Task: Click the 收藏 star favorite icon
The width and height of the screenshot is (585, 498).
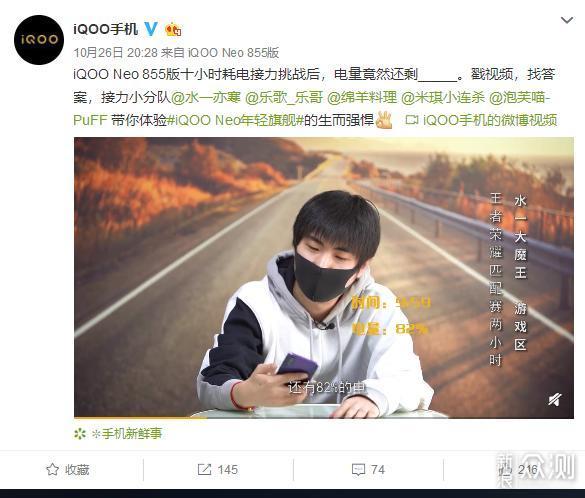Action: tap(52, 469)
